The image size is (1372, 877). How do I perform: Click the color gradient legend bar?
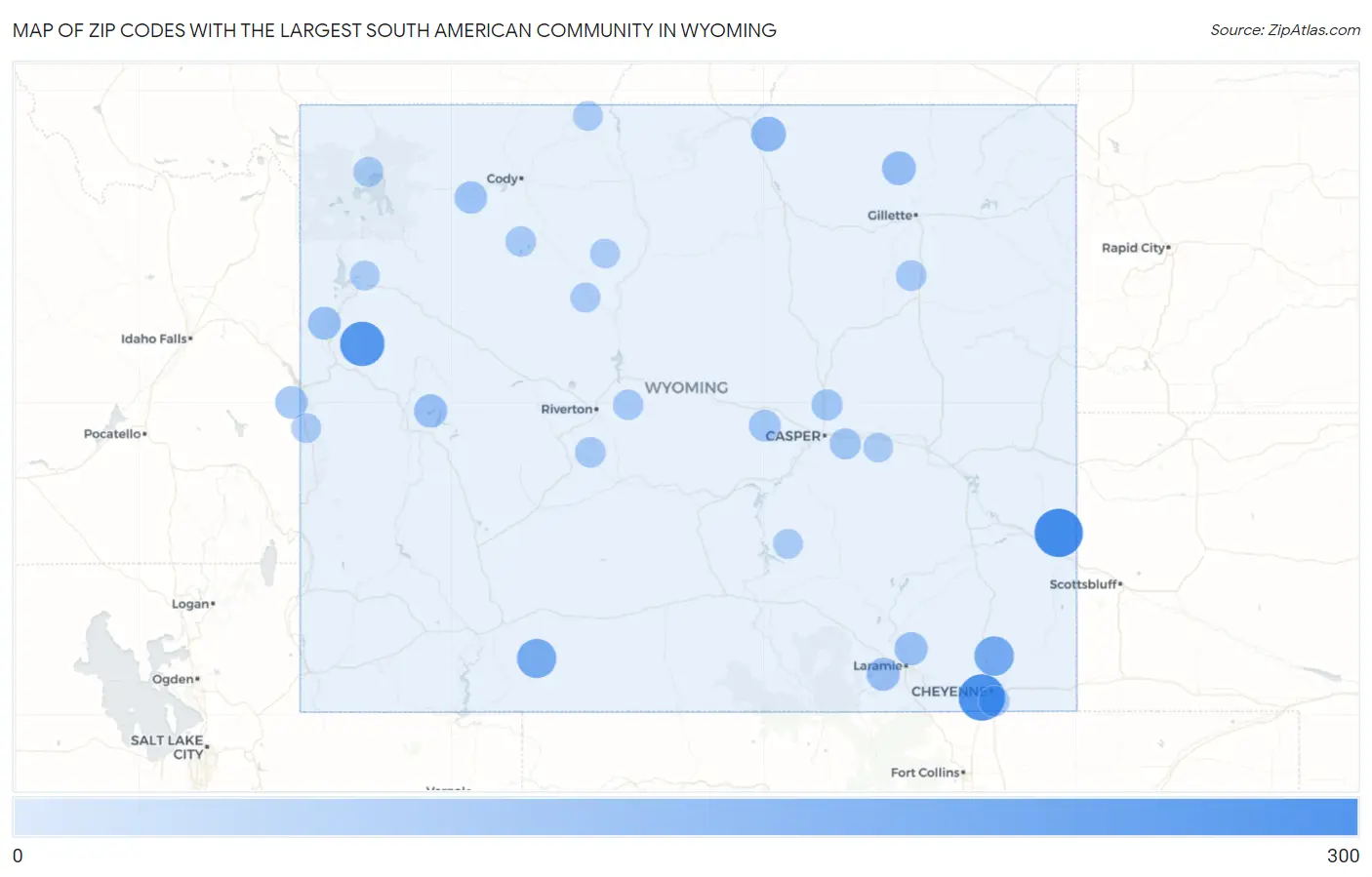(x=685, y=817)
